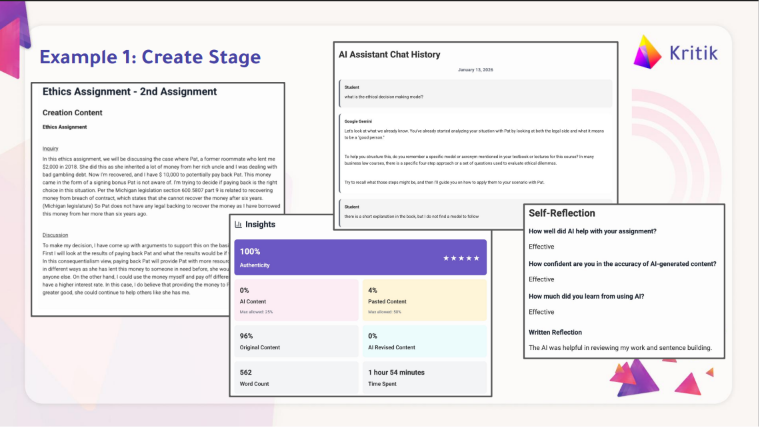The width and height of the screenshot is (759, 427).
Task: Open the 0% AI Content card
Action: click(x=296, y=300)
